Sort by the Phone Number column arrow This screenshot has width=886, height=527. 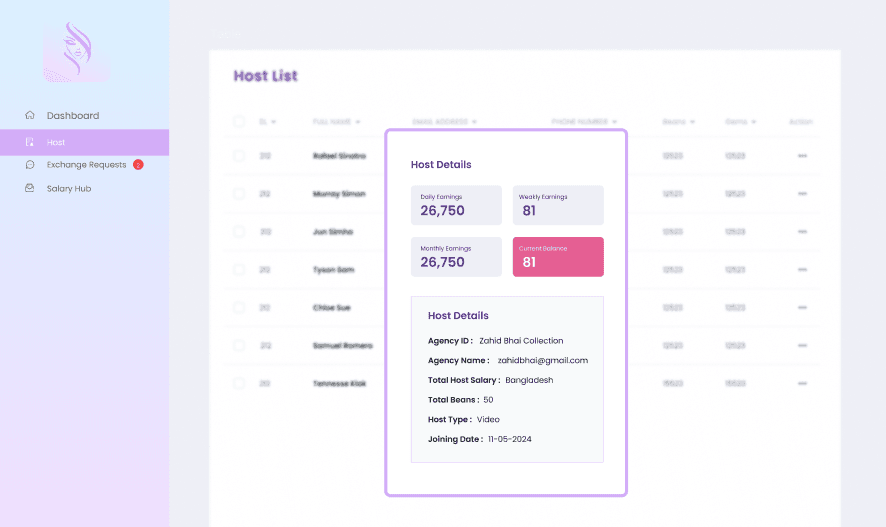point(614,122)
